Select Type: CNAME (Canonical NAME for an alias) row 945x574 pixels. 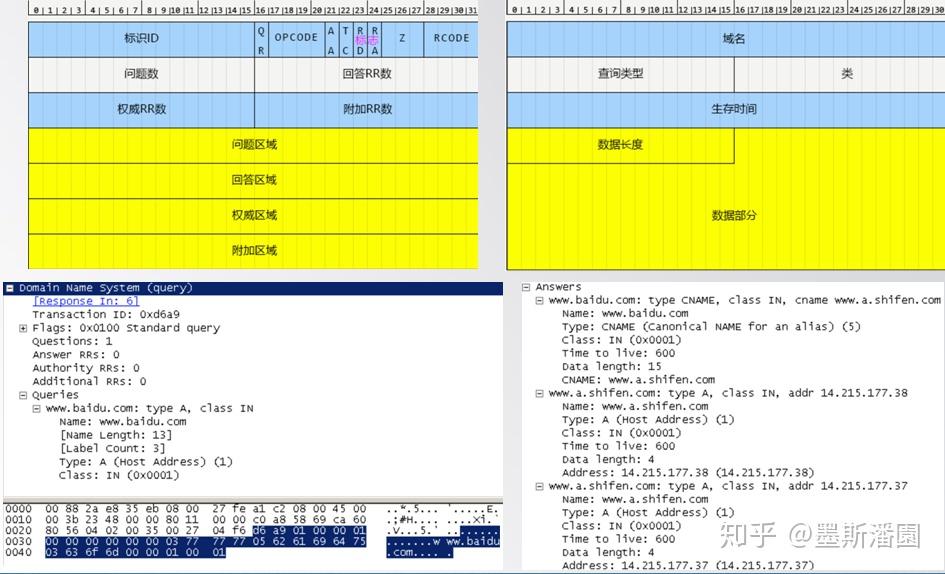(x=711, y=327)
